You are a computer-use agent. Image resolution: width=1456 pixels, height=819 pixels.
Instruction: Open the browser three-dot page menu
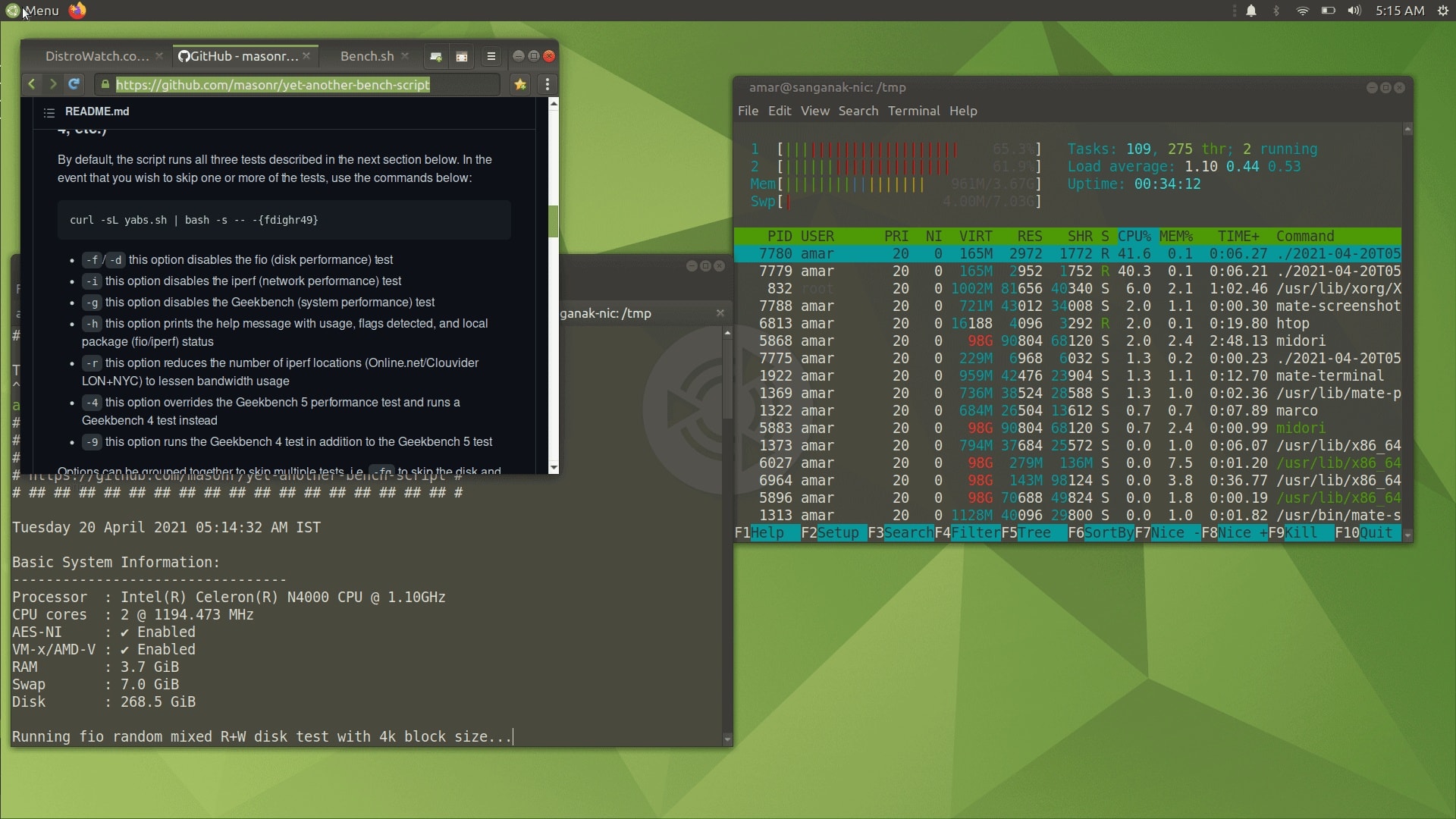pos(547,84)
